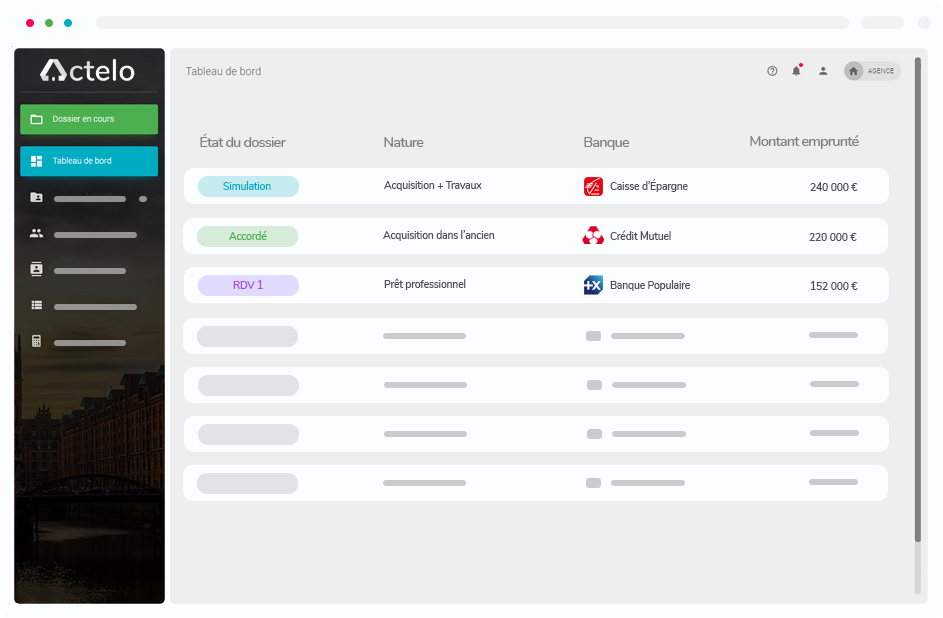Click the 240 000 € amount
The height and width of the screenshot is (618, 943).
pyautogui.click(x=834, y=187)
